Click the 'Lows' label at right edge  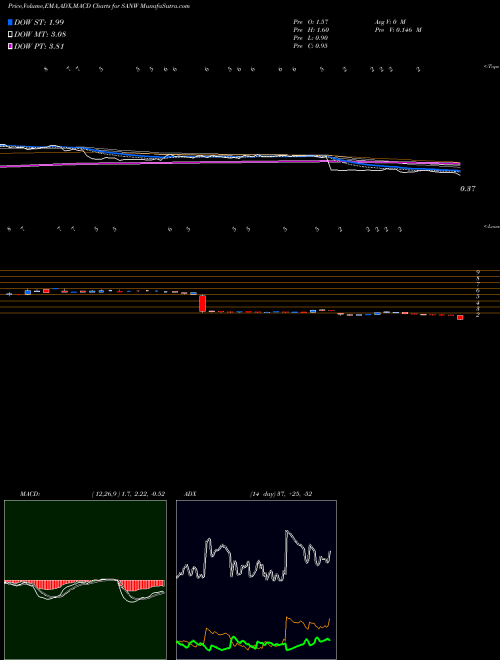(x=492, y=227)
